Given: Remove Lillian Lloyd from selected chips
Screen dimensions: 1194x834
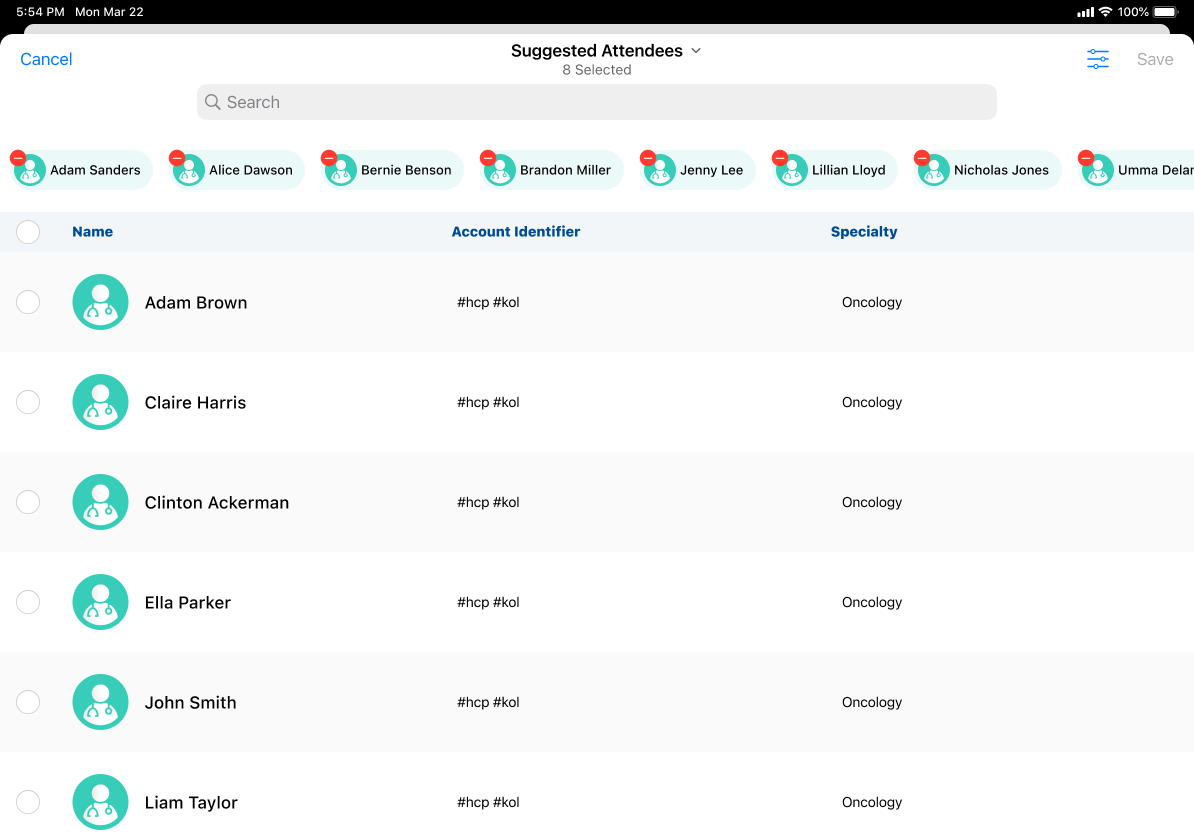Looking at the screenshot, I should [780, 158].
